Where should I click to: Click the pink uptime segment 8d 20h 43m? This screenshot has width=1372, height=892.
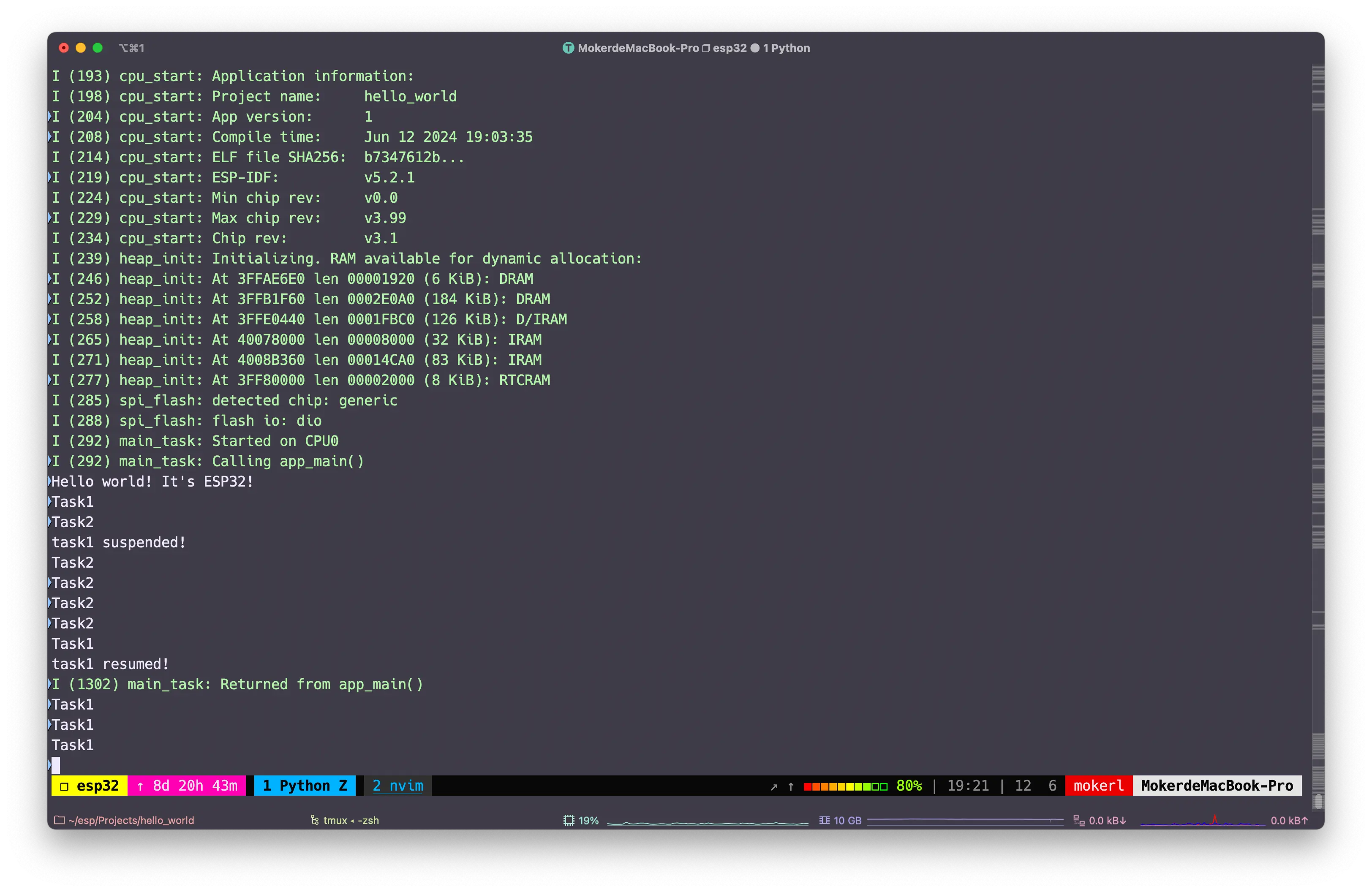[186, 786]
